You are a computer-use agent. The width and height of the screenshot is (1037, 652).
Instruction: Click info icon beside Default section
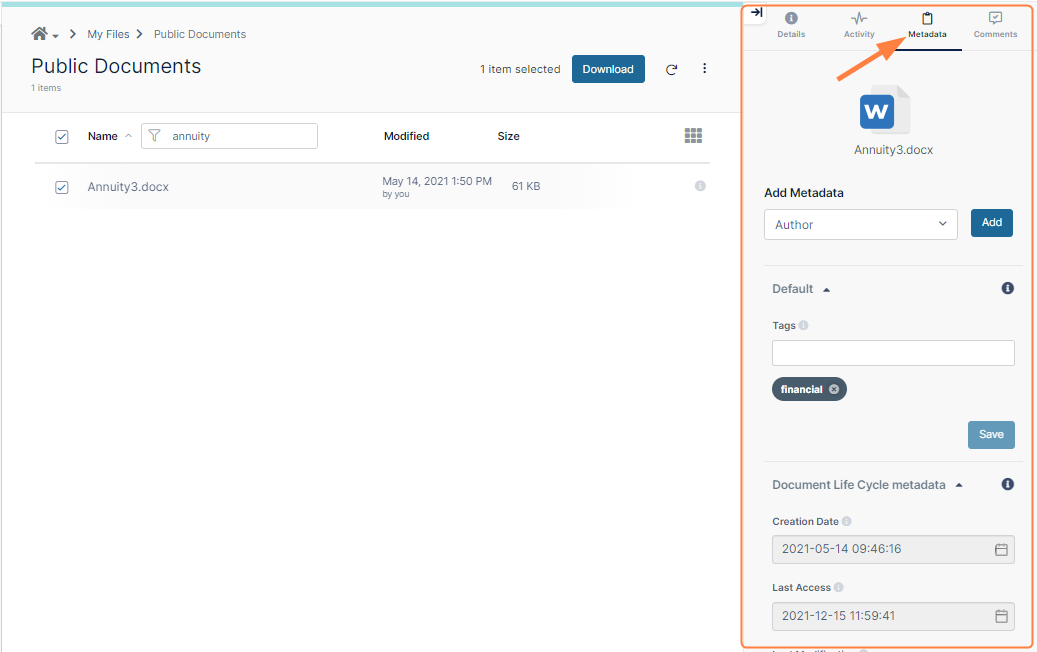(x=1007, y=288)
